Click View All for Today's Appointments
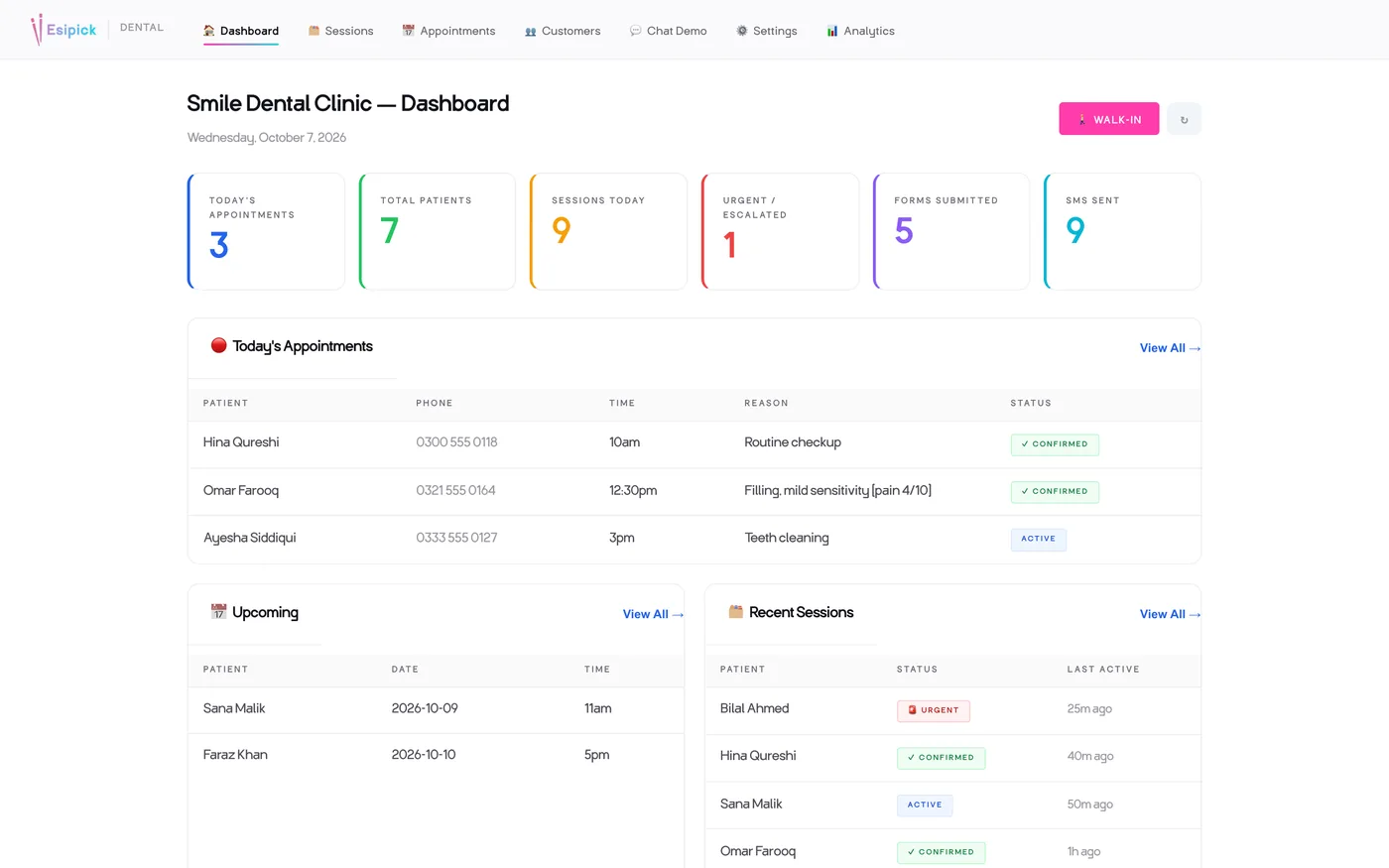 click(x=1170, y=348)
